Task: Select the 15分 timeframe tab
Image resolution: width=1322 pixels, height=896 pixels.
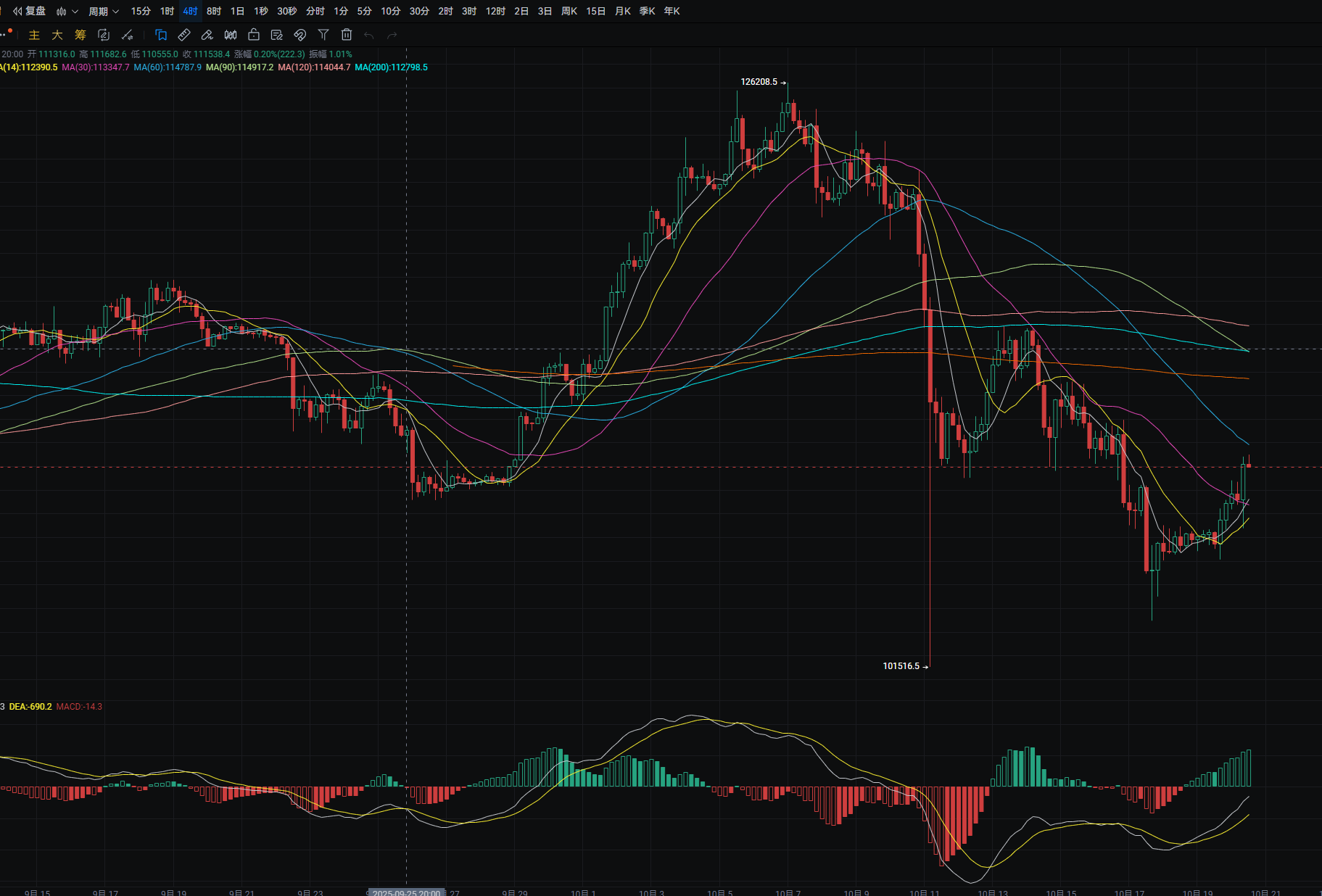Action: click(x=141, y=12)
